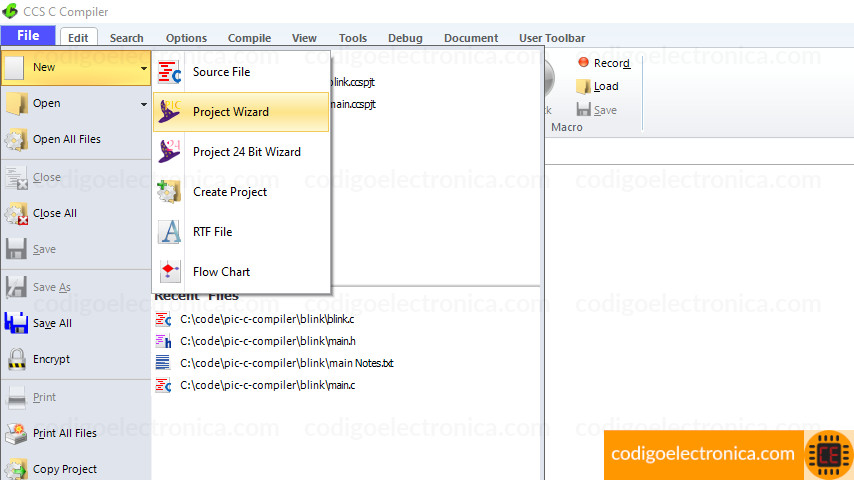This screenshot has width=854, height=480.
Task: Open recent project main.ccspjt
Action: point(353,104)
